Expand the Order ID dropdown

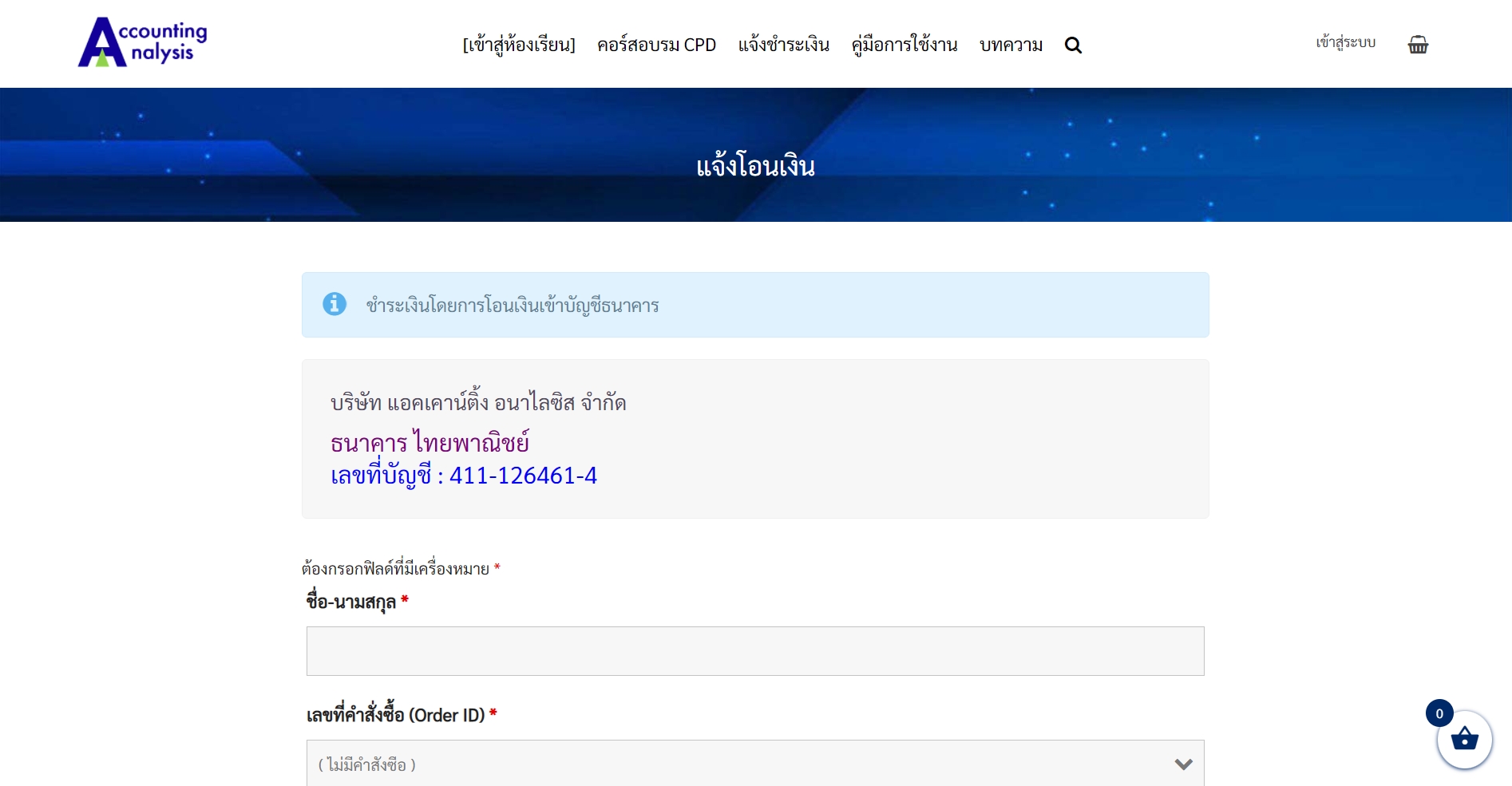click(755, 764)
